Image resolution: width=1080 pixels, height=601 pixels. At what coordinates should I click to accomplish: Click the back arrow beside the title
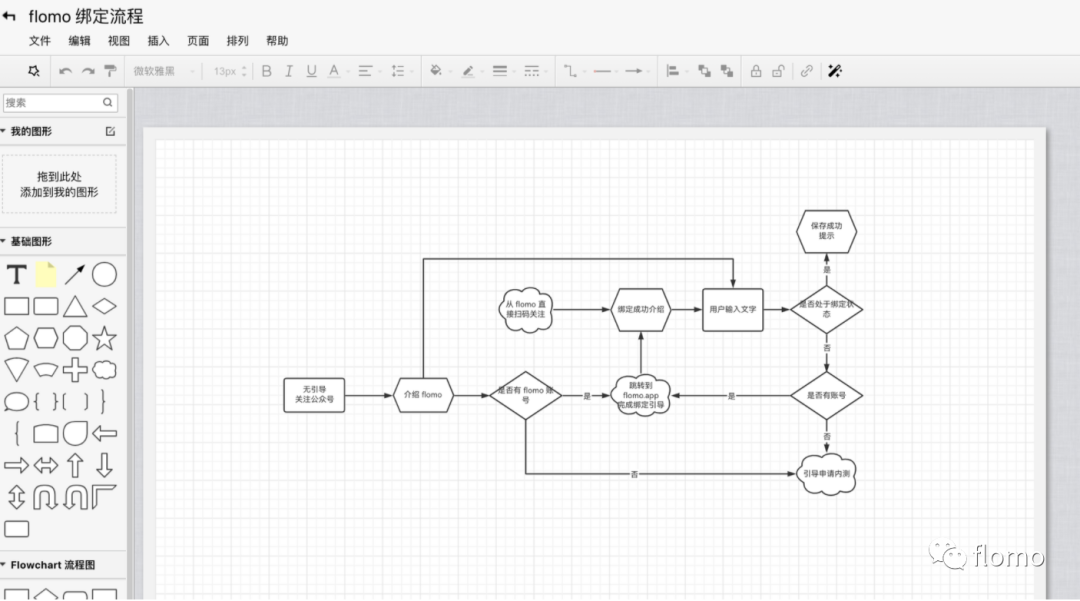(x=9, y=16)
